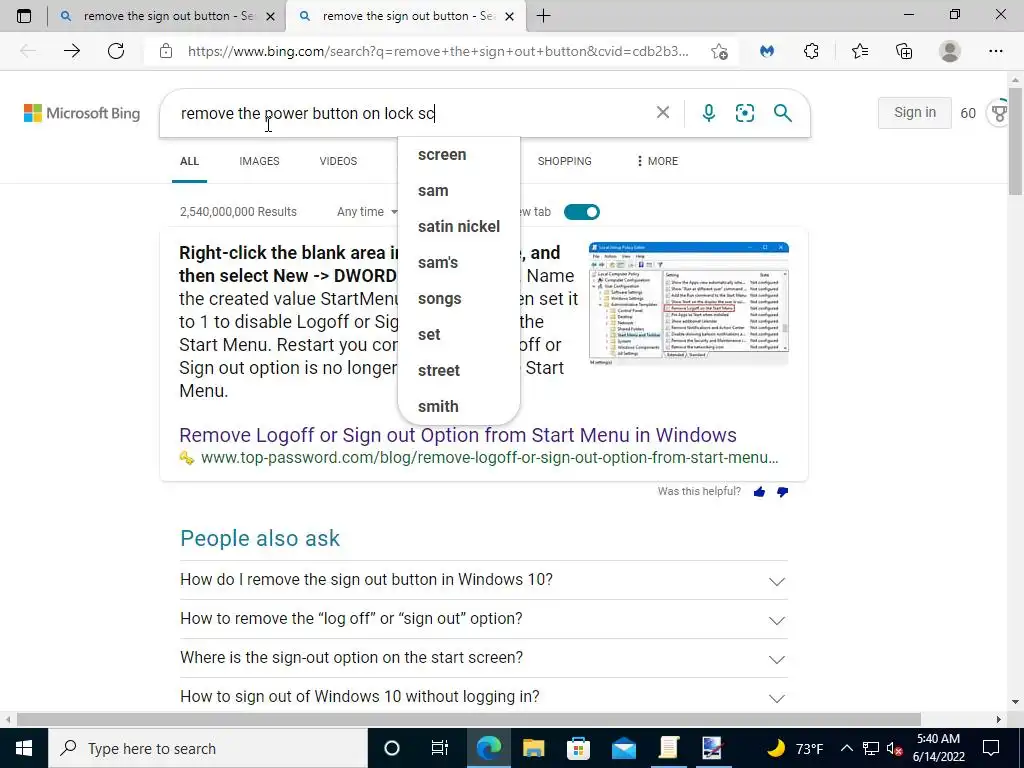Close the active second search tab
The image size is (1024, 768).
point(509,16)
